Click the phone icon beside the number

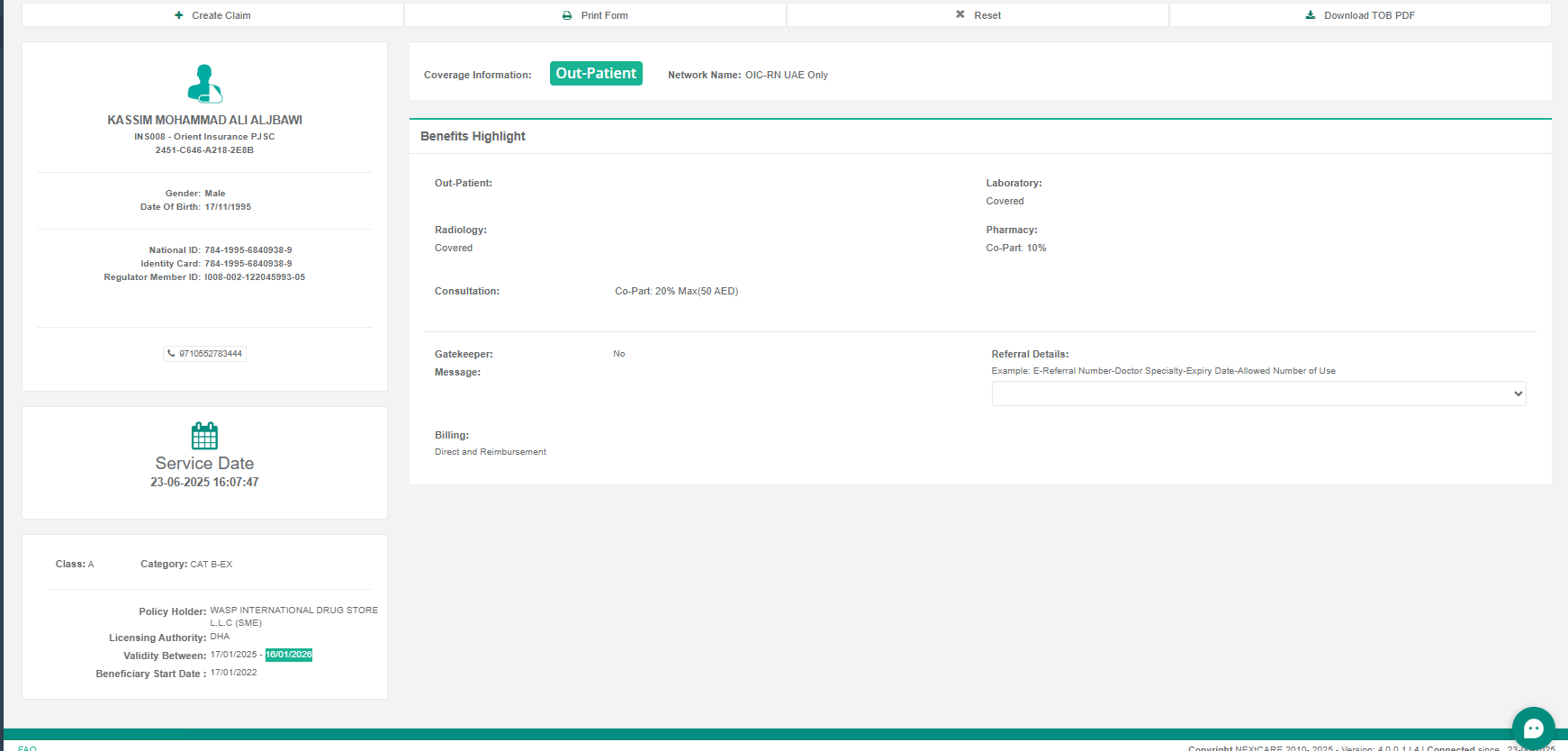(x=172, y=354)
